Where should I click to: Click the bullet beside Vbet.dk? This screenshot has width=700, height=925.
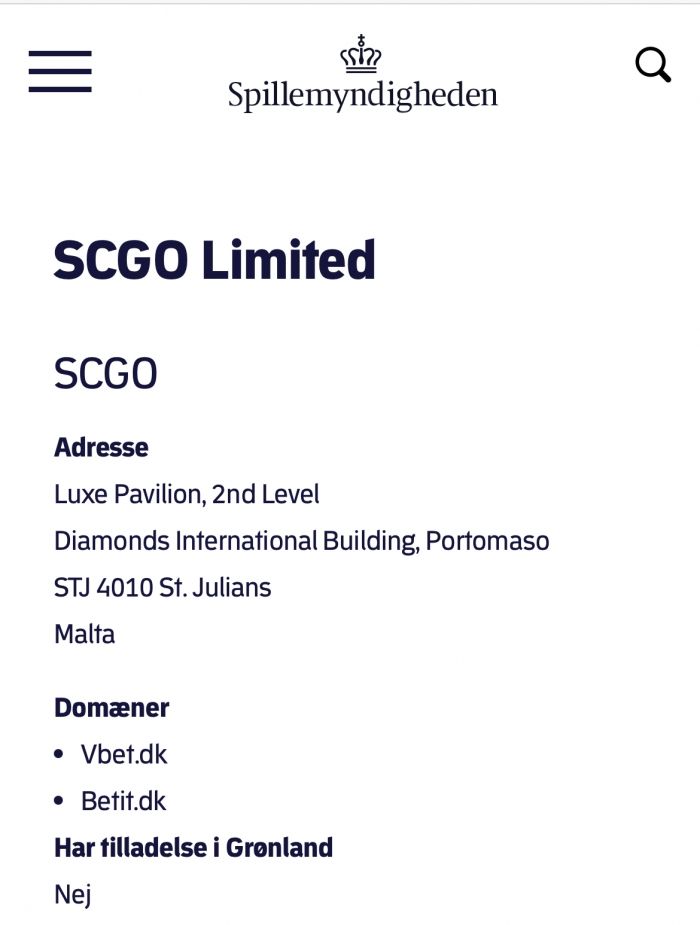click(58, 755)
